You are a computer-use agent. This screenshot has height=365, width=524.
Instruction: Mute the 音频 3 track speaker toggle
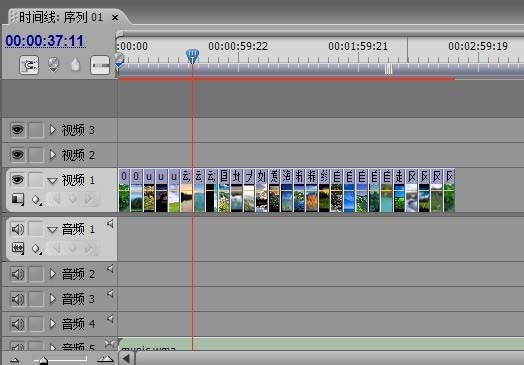[18, 299]
